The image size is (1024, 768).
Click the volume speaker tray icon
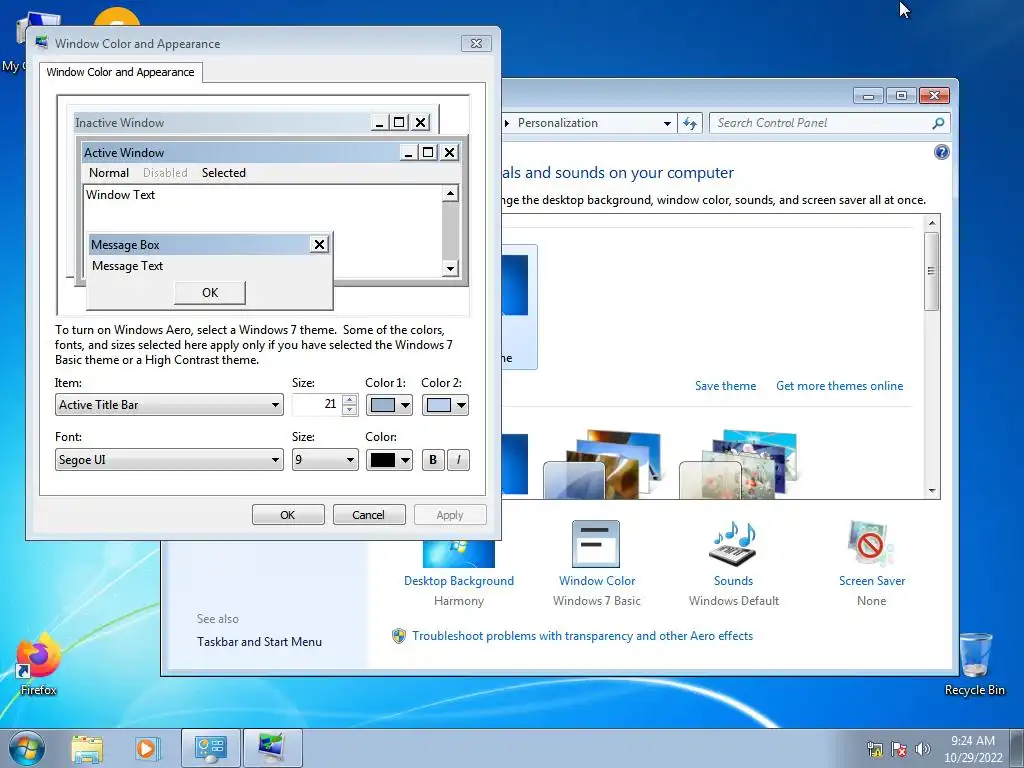click(x=923, y=749)
